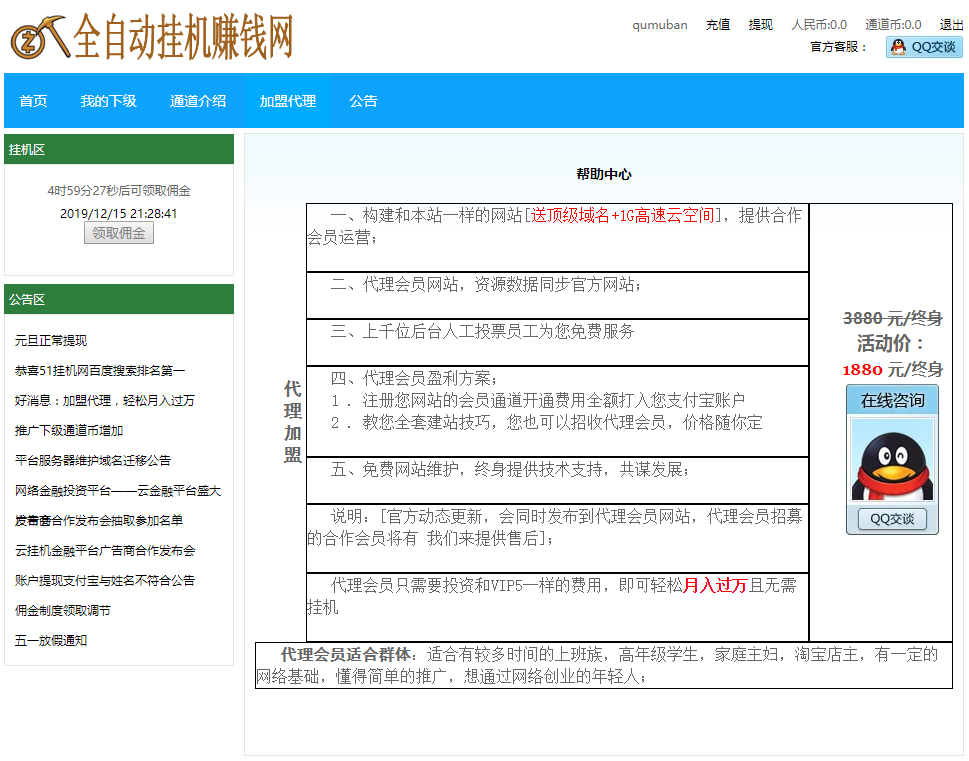Click row 五、免费网站维护，终身提供技术支持
969x761 pixels.
point(557,480)
